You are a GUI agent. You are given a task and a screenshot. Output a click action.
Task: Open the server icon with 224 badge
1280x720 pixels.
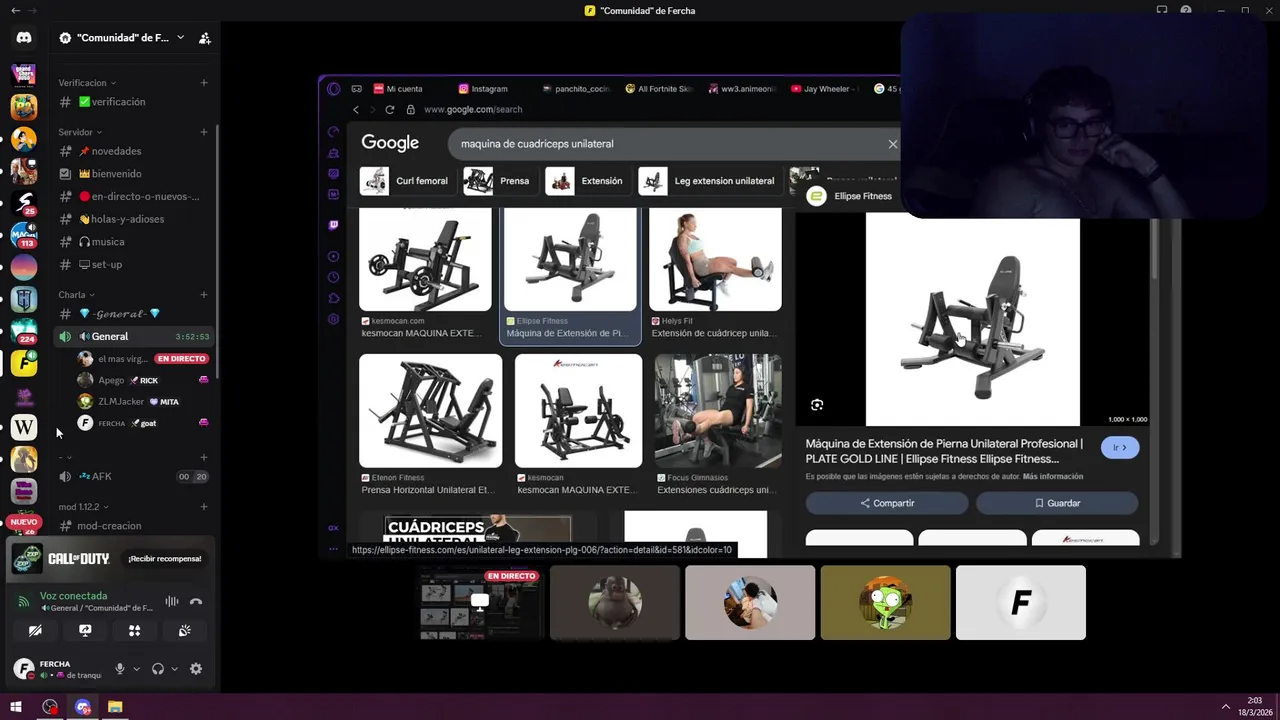click(24, 331)
